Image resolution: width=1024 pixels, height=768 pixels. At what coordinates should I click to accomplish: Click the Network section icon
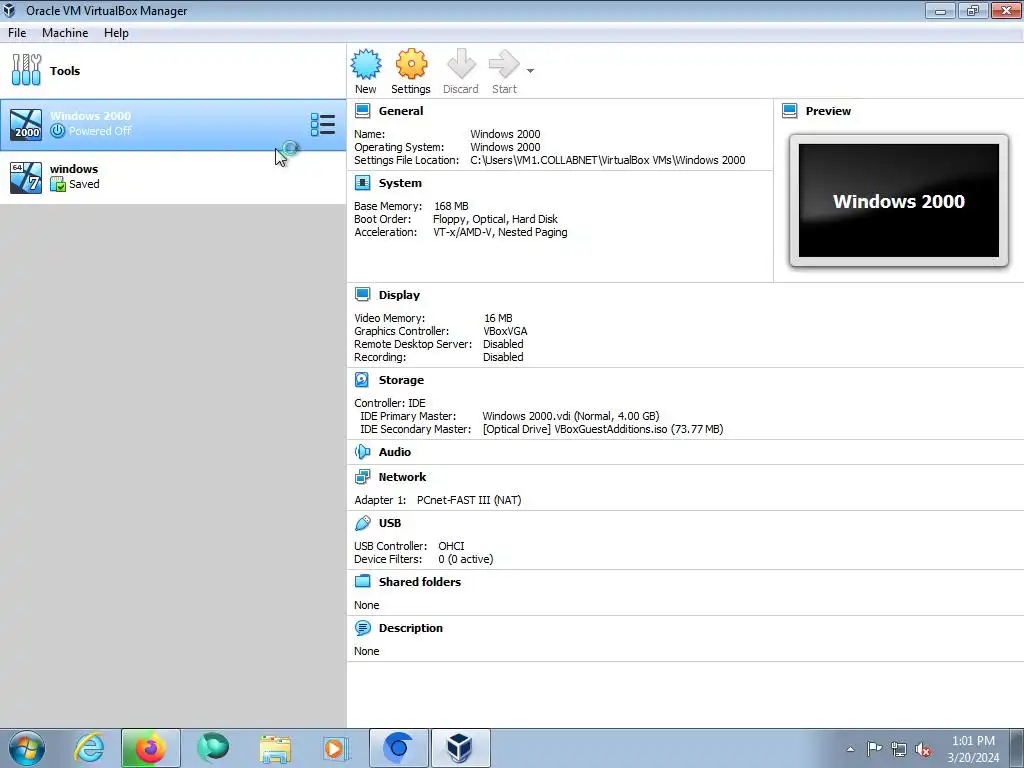pos(362,477)
